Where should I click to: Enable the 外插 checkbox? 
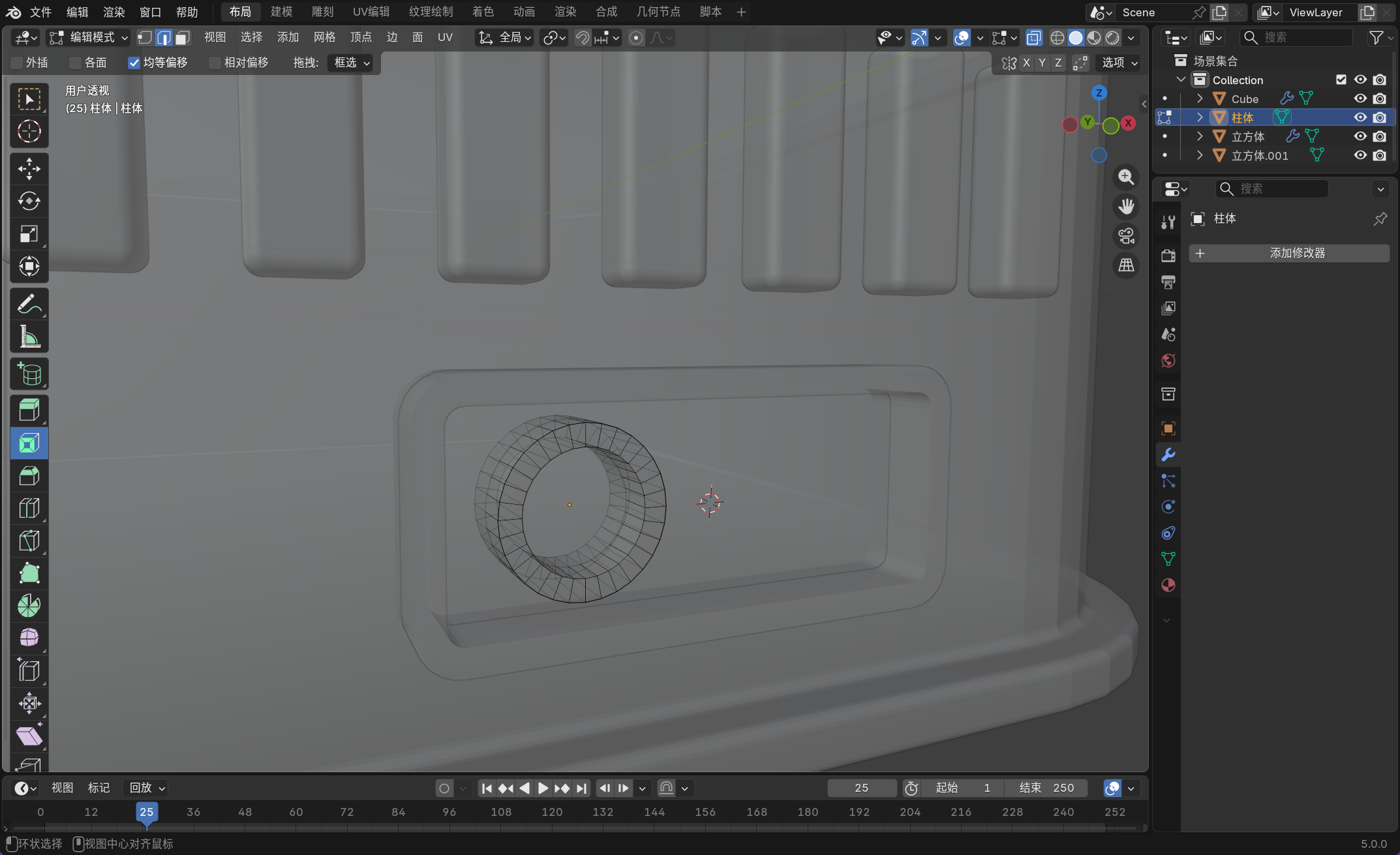coord(17,63)
